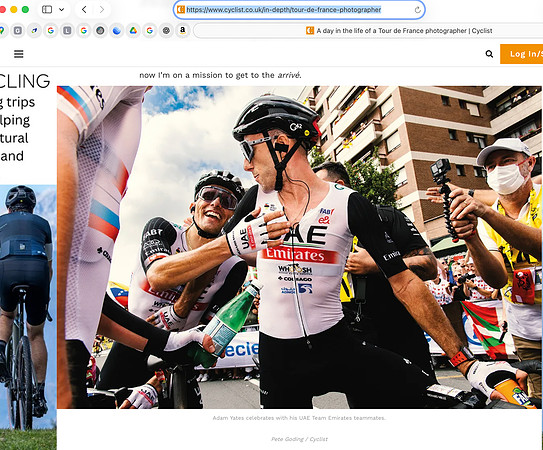Click the 'CLING' advert headline text
This screenshot has width=543, height=450.
pos(25,81)
